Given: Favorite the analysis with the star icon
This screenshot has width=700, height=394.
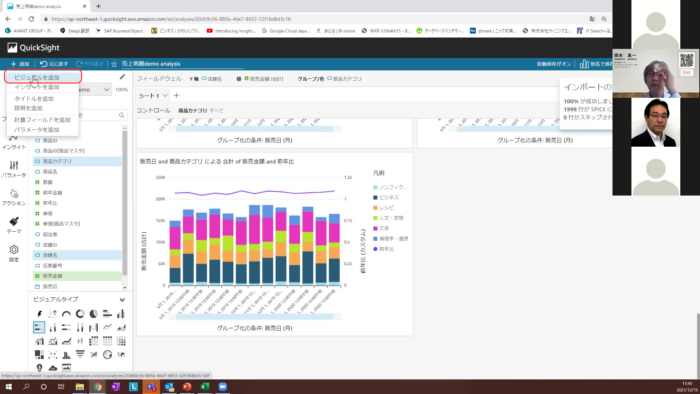Looking at the screenshot, I should click(114, 64).
